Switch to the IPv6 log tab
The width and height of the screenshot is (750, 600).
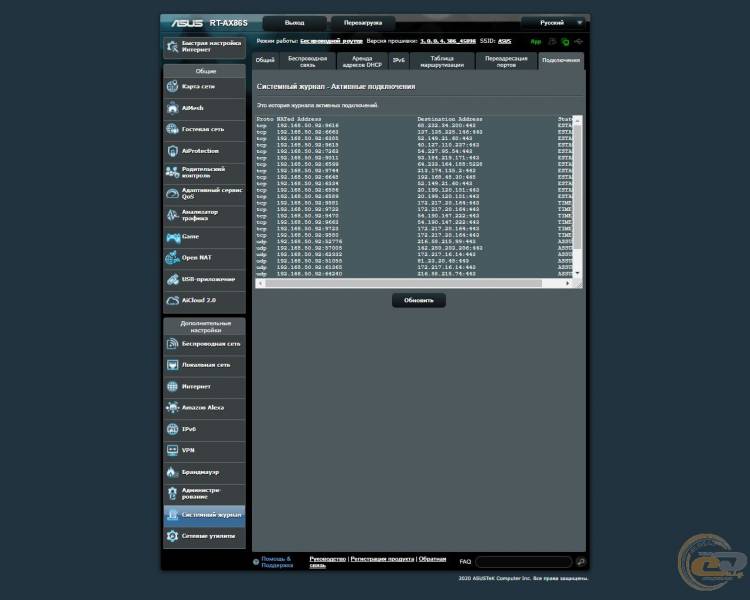click(398, 61)
